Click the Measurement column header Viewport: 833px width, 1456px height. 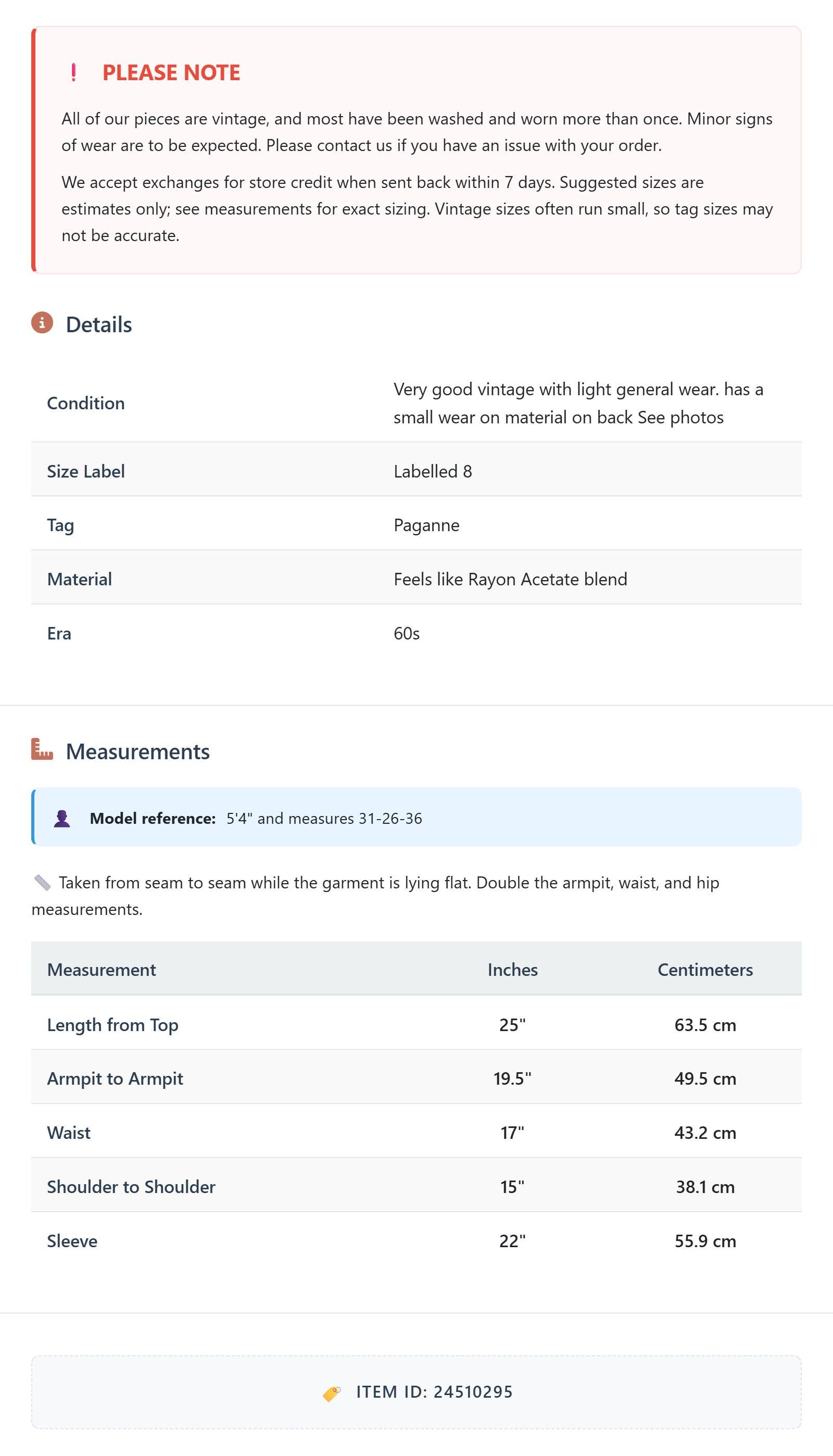click(102, 970)
